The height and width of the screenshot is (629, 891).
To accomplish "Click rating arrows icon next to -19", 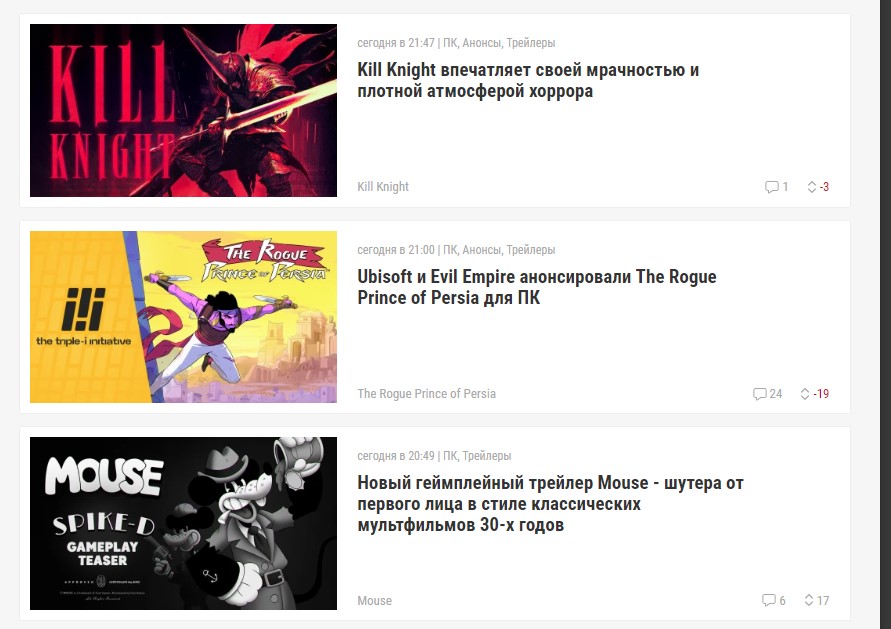I will click(805, 394).
